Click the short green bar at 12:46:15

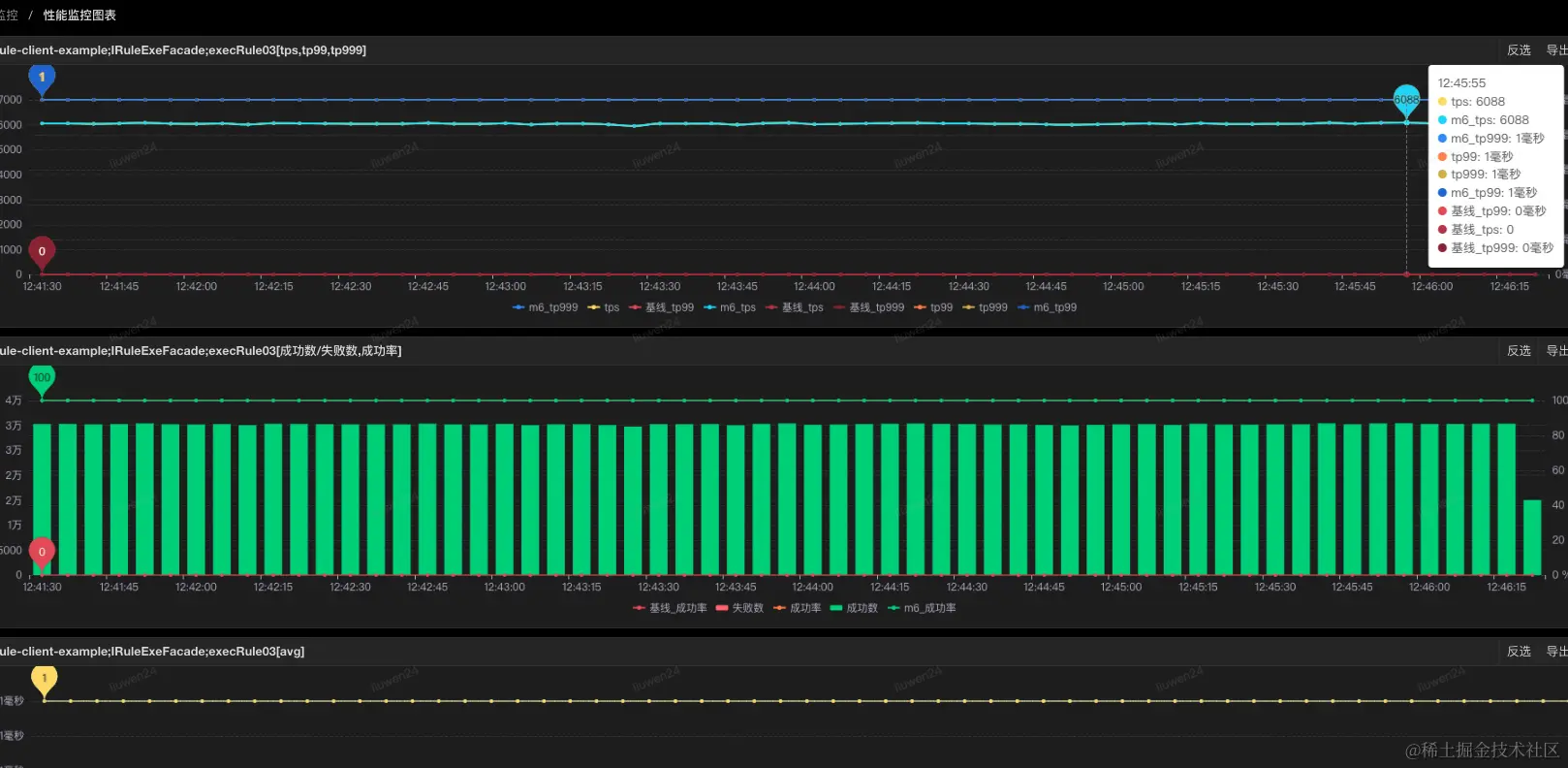[1532, 537]
